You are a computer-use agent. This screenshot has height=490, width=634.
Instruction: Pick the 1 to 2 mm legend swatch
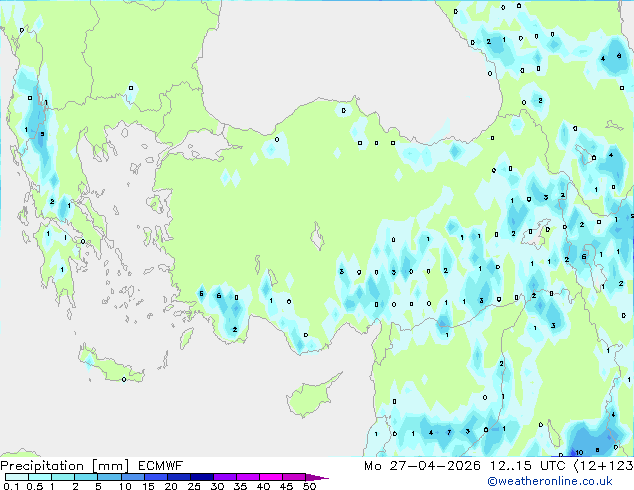click(63, 477)
